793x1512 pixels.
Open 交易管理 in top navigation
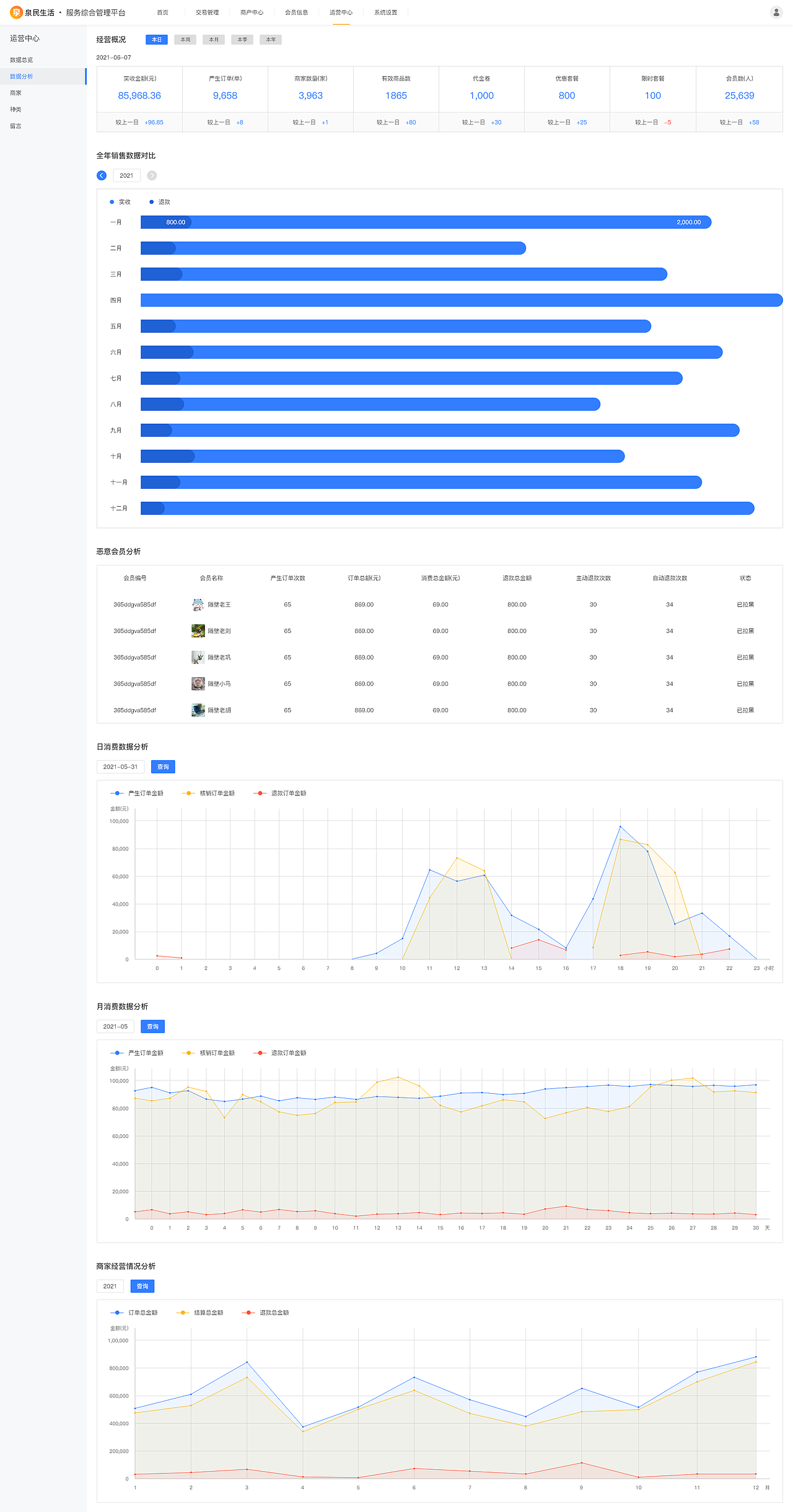pyautogui.click(x=207, y=12)
